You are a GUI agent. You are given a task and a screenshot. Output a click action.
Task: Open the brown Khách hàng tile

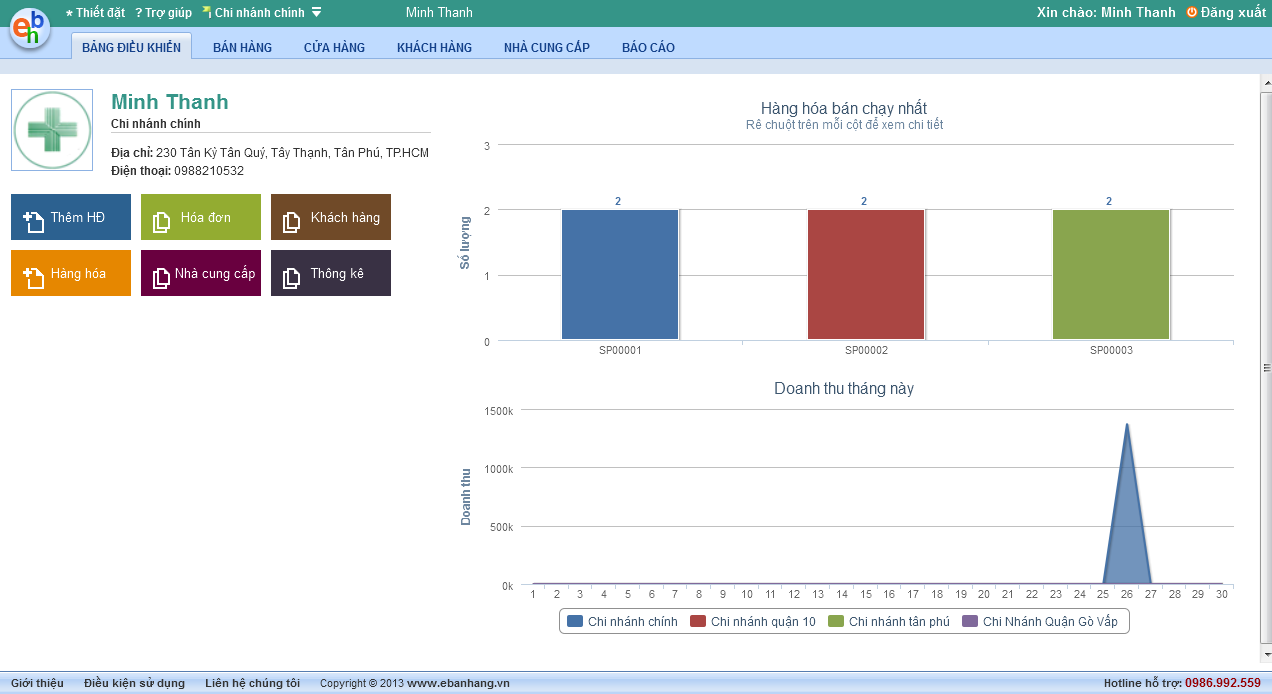tap(330, 217)
